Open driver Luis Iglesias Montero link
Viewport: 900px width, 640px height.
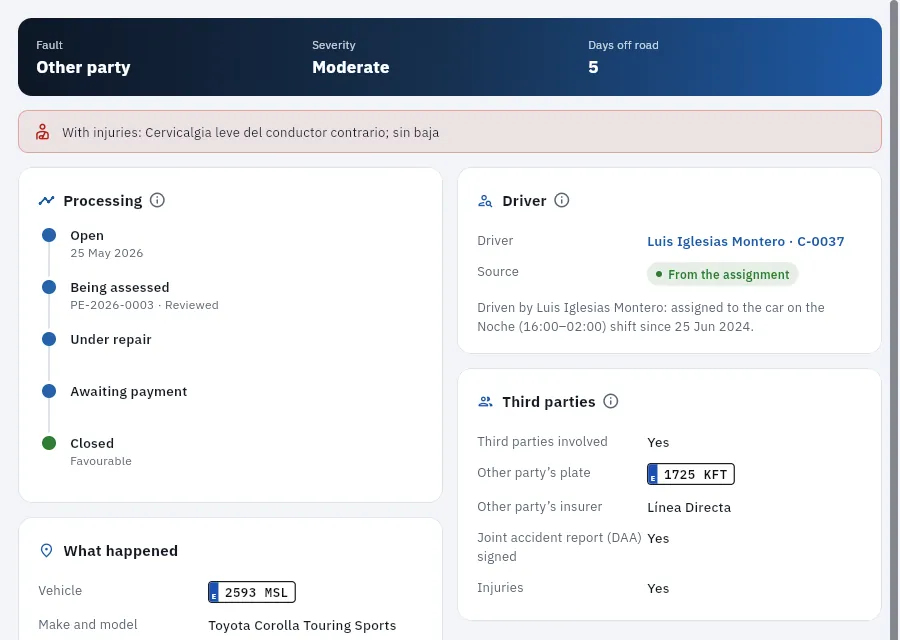(746, 241)
